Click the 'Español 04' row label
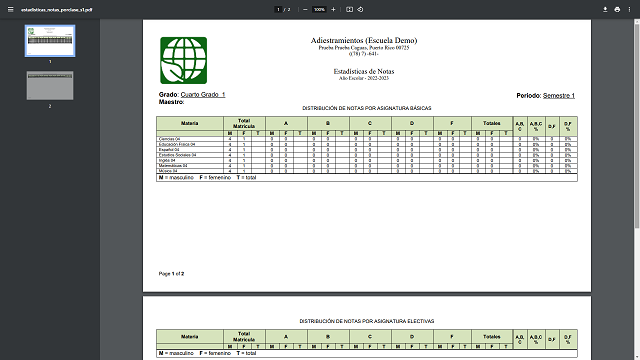Viewport: 640px width, 360px height. coord(169,150)
